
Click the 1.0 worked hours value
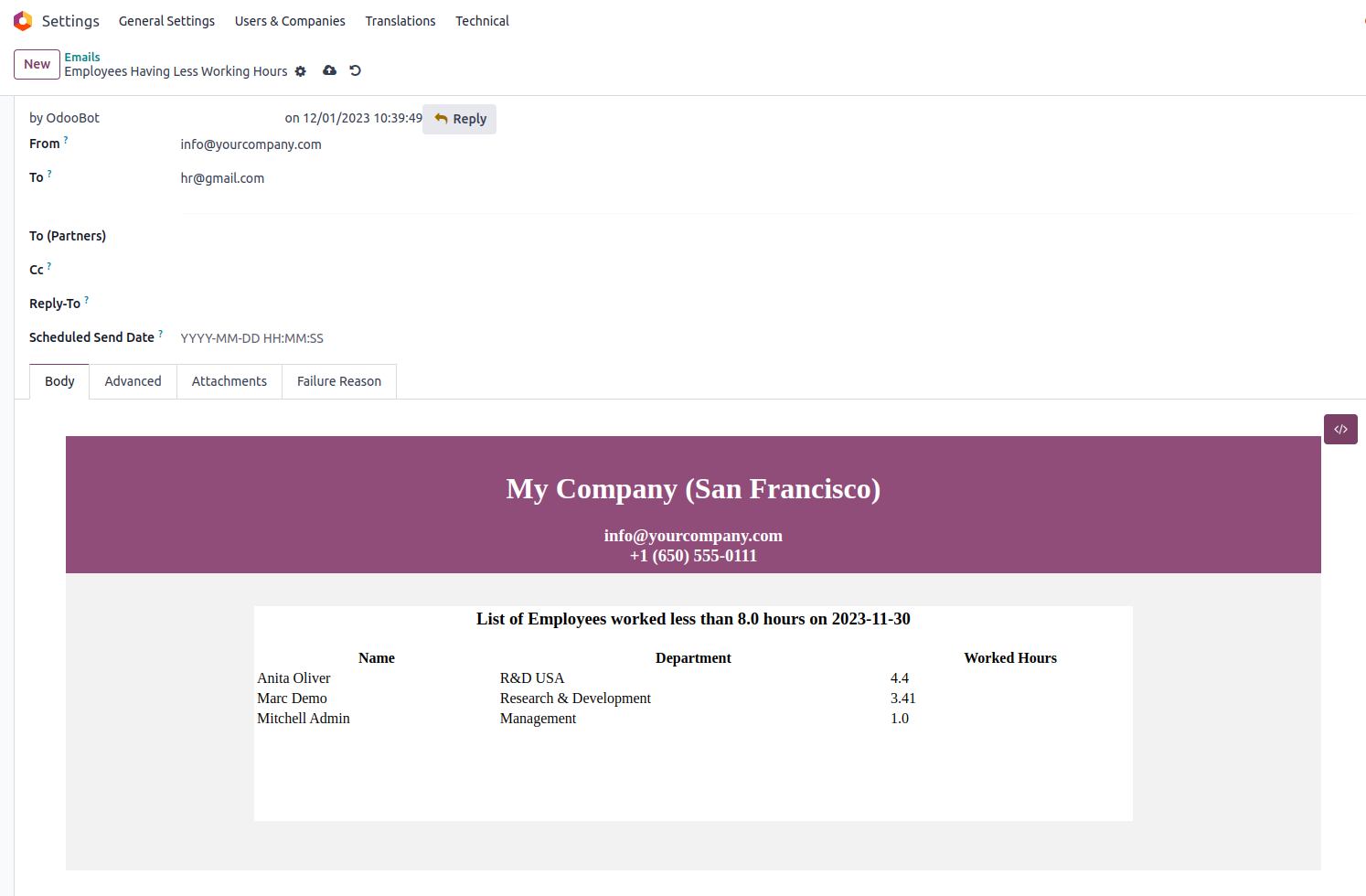pos(900,719)
